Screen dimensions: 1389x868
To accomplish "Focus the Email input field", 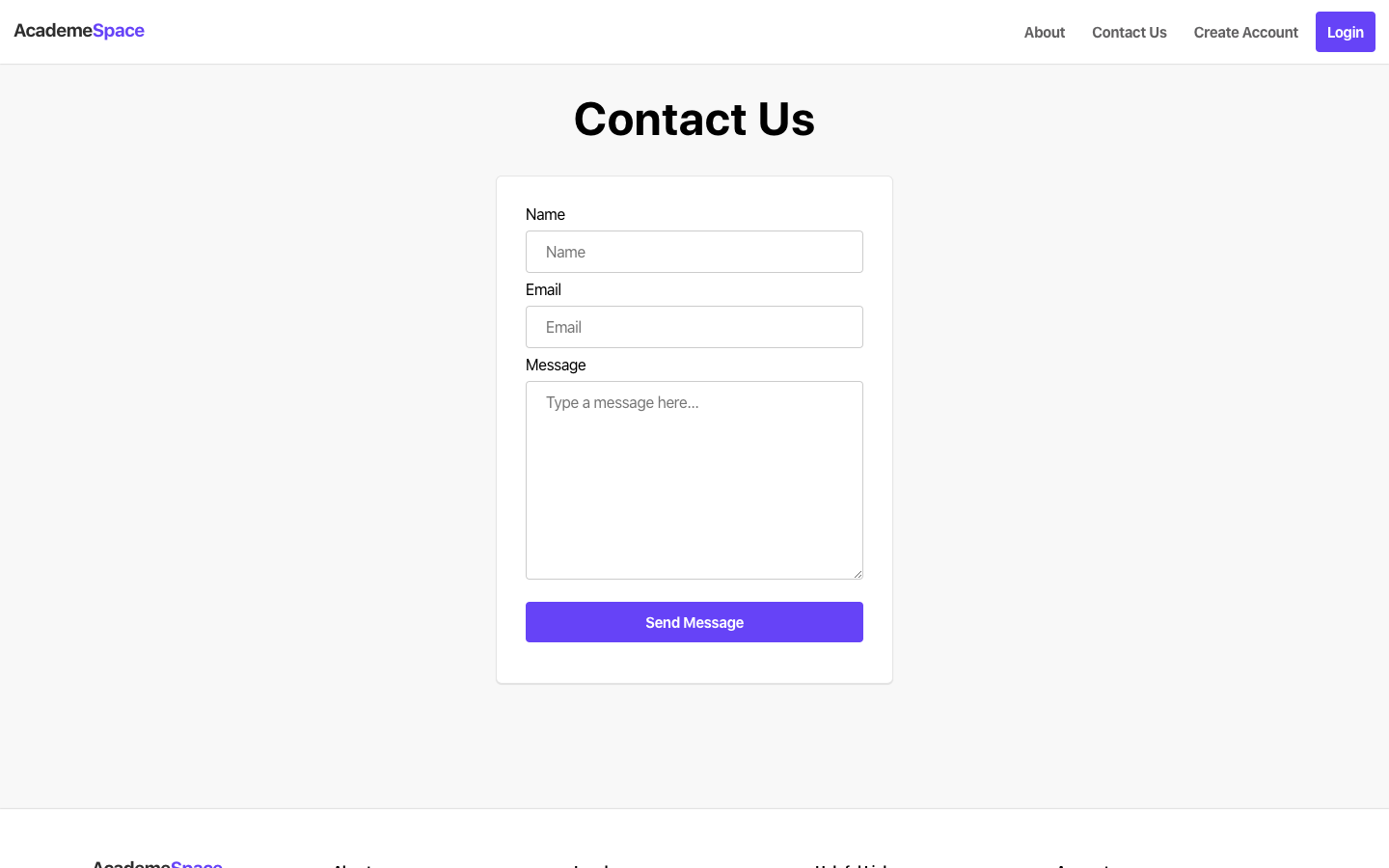I will (x=694, y=327).
